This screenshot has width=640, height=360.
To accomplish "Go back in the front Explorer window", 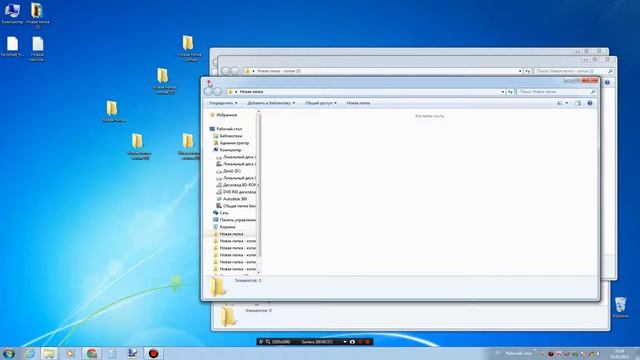I will point(208,92).
